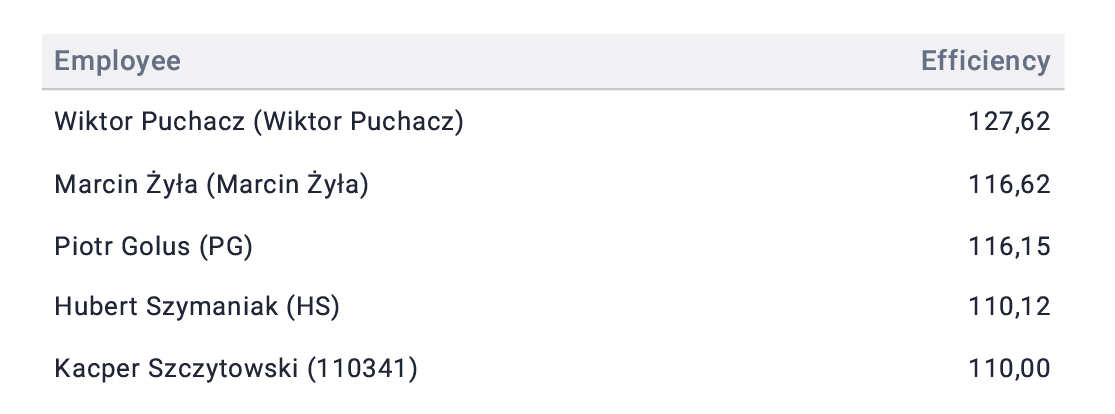Sort table by Efficiency column header
1115x414 pixels.
coord(986,61)
